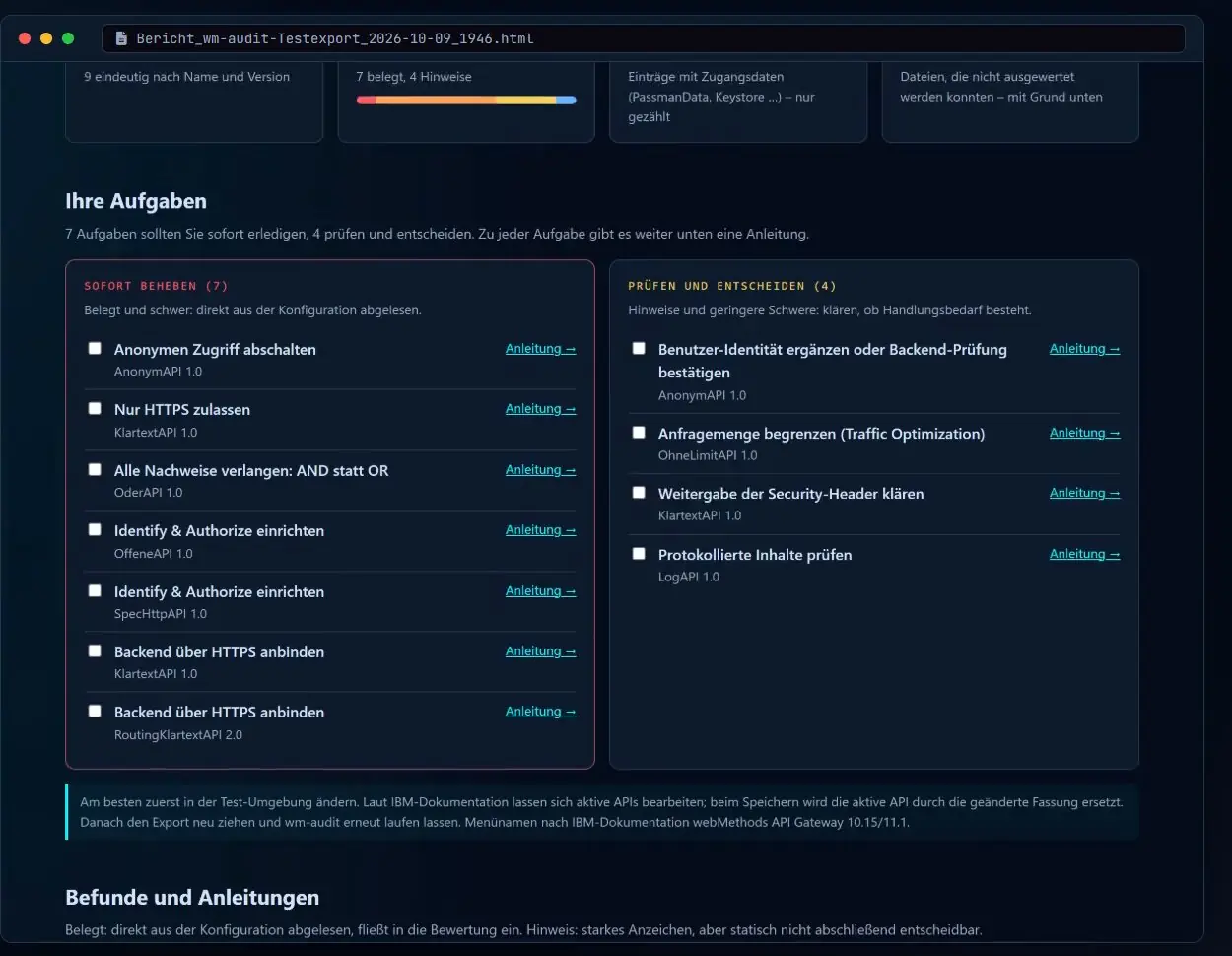Open Anleitung link for Protokollierte Inhalte prüfen
Image resolution: width=1232 pixels, height=956 pixels.
coord(1084,554)
